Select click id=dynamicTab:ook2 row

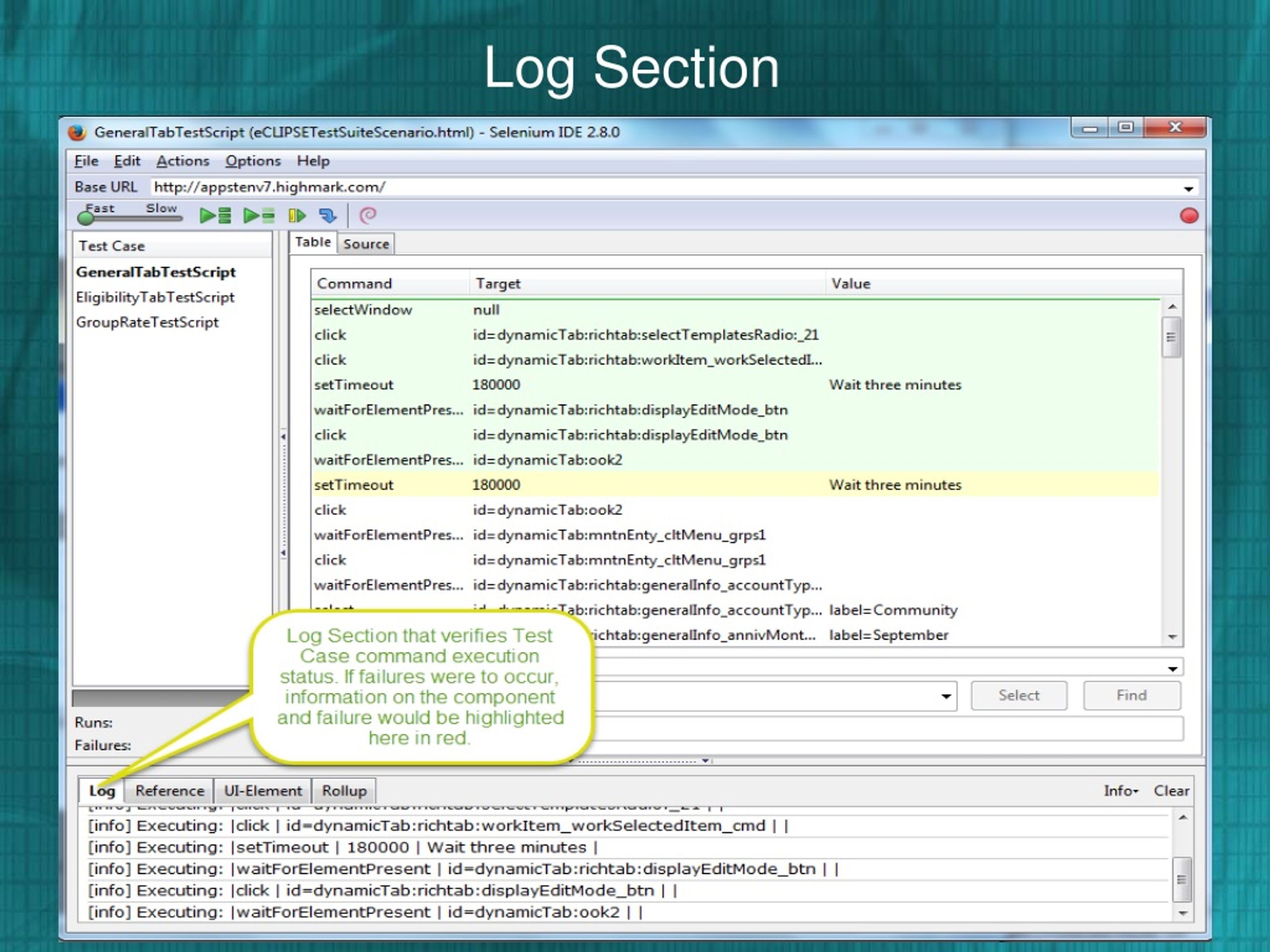[736, 510]
